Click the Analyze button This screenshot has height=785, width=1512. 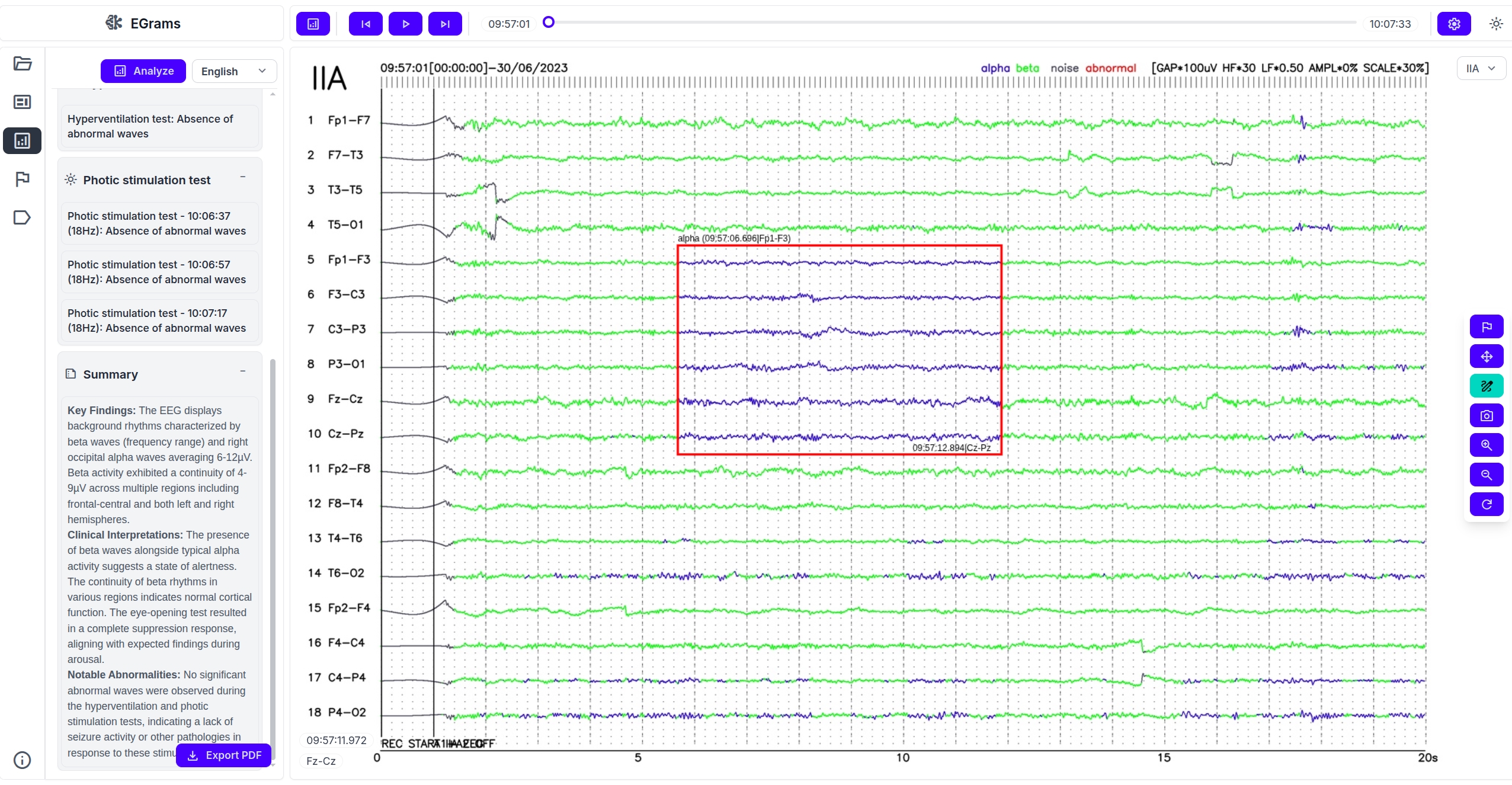click(x=143, y=71)
